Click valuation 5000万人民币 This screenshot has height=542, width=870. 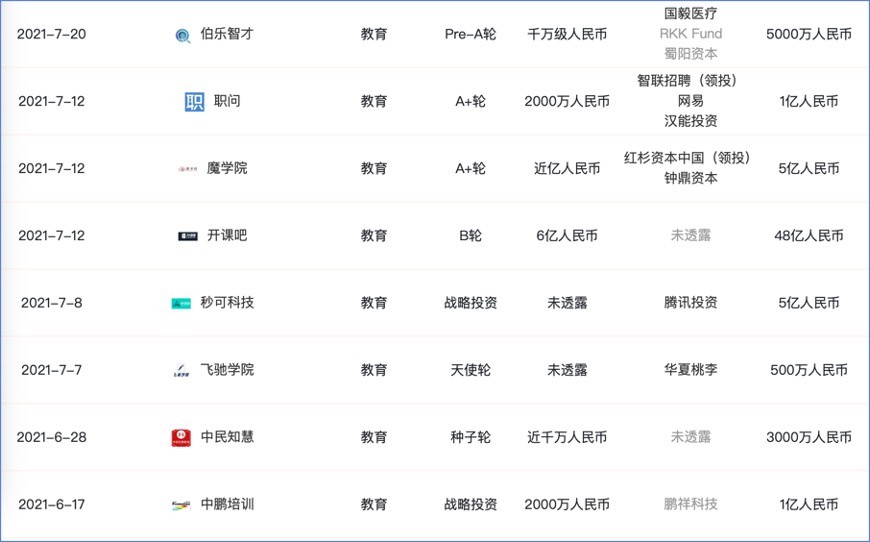809,34
